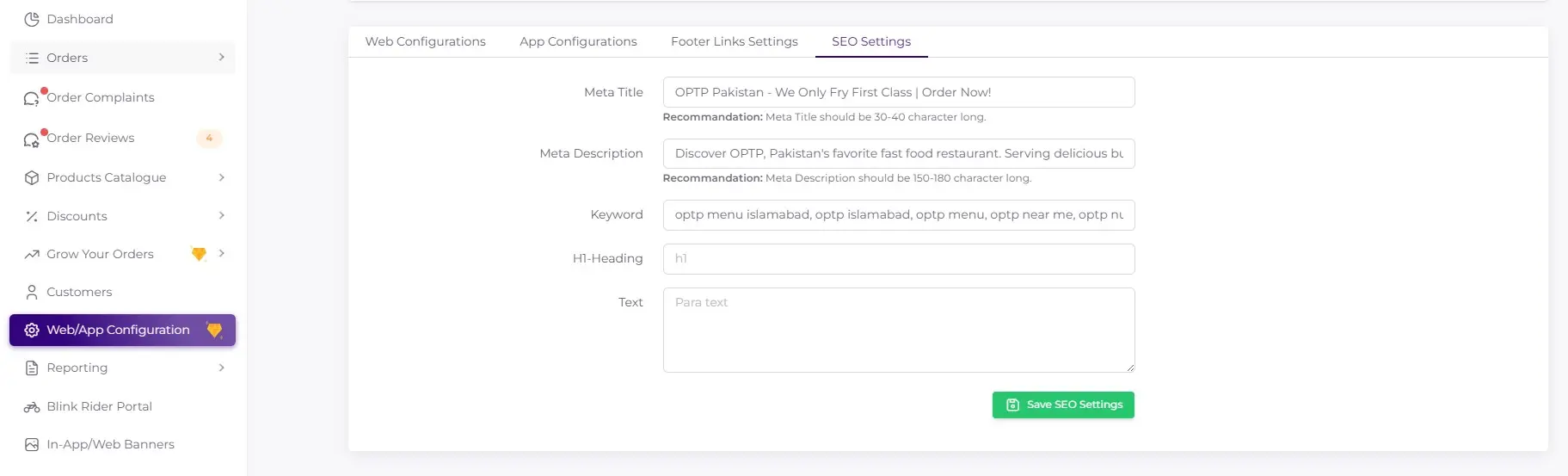Click inside the Para text area
The height and width of the screenshot is (476, 1568).
898,330
